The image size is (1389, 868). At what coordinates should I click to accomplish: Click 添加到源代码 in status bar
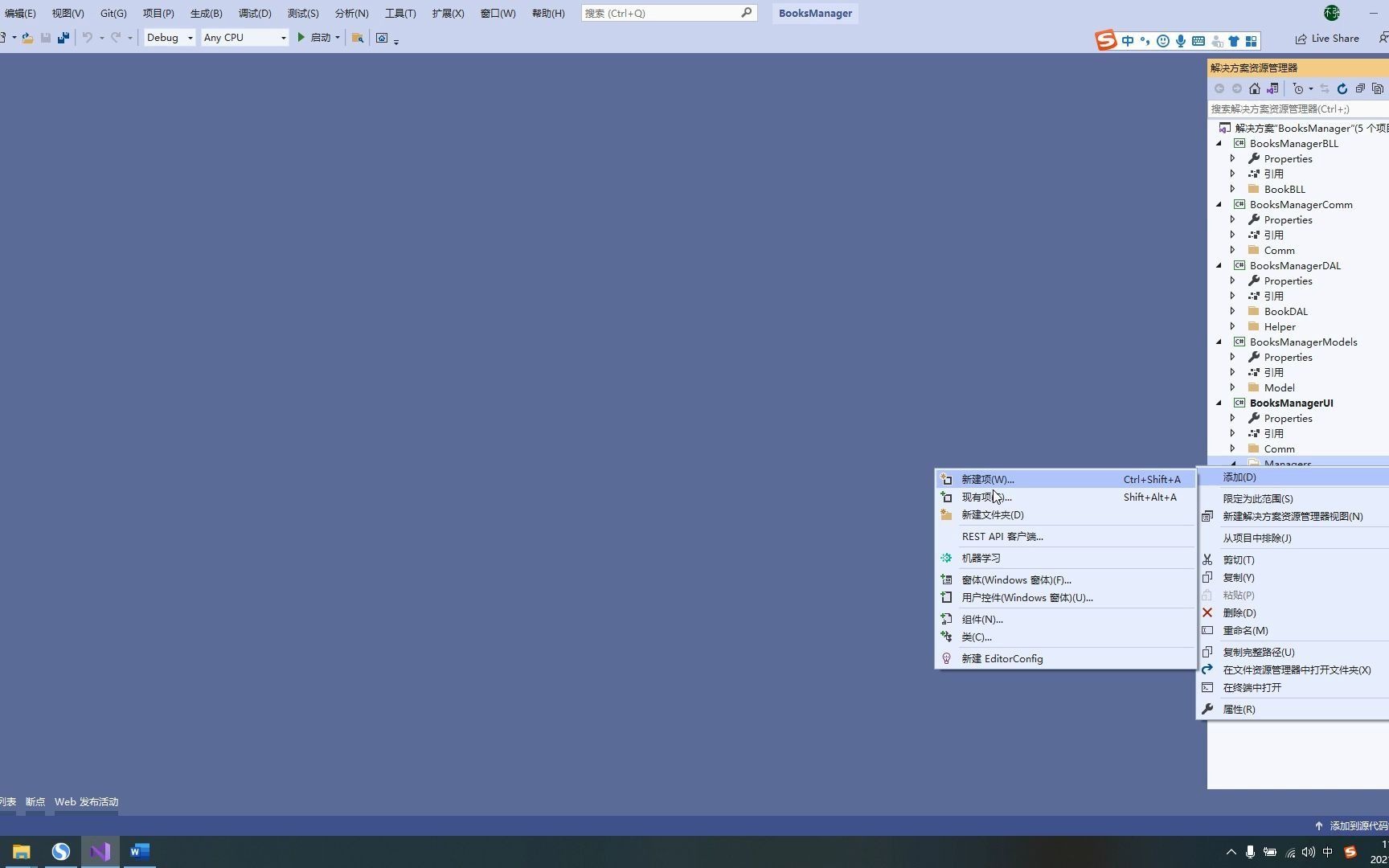click(x=1351, y=825)
